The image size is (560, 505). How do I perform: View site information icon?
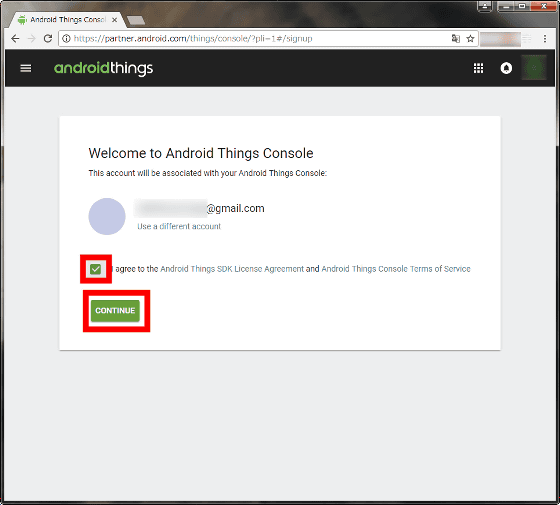(x=66, y=39)
